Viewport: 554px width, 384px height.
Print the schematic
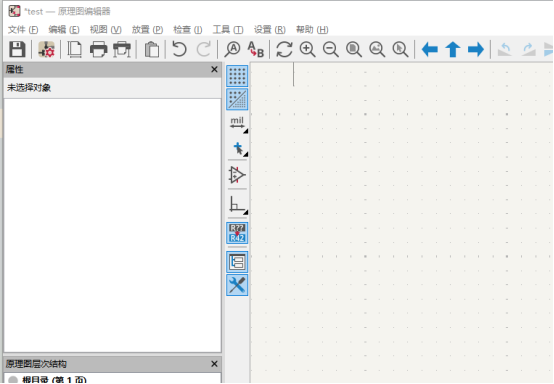[98, 49]
